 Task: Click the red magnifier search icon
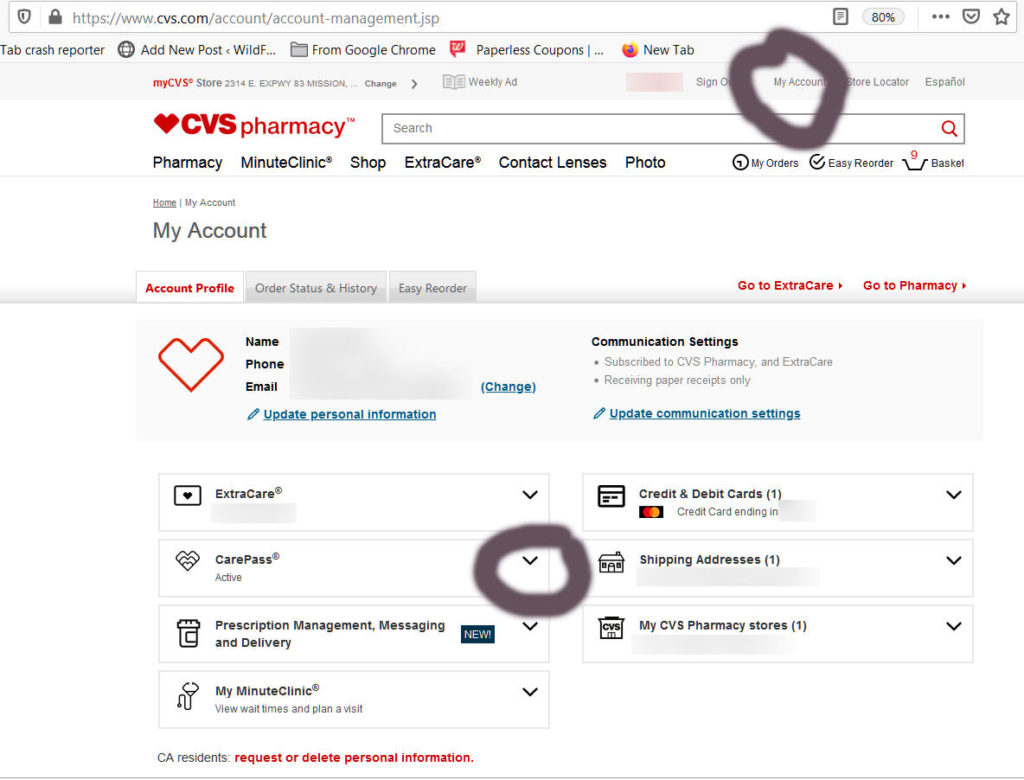(x=950, y=129)
